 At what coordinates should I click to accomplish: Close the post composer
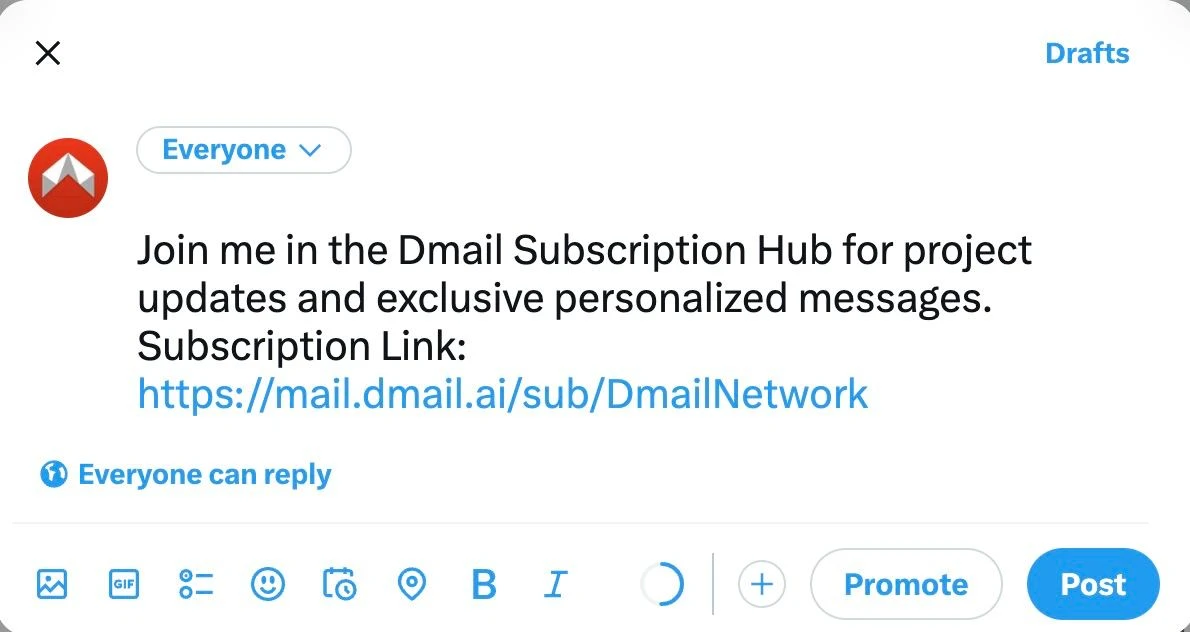48,53
